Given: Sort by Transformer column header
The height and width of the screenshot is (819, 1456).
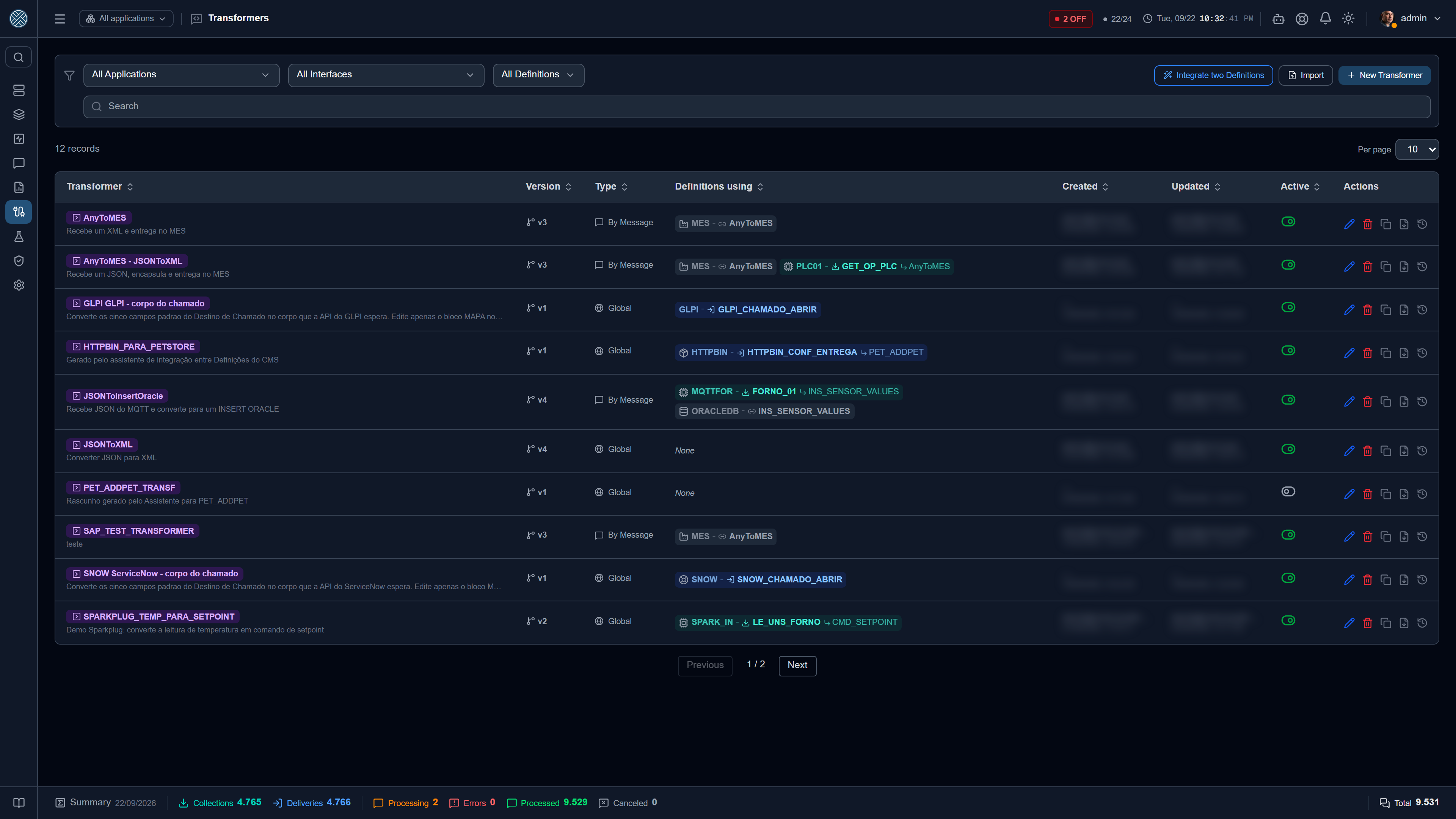Looking at the screenshot, I should (x=99, y=187).
